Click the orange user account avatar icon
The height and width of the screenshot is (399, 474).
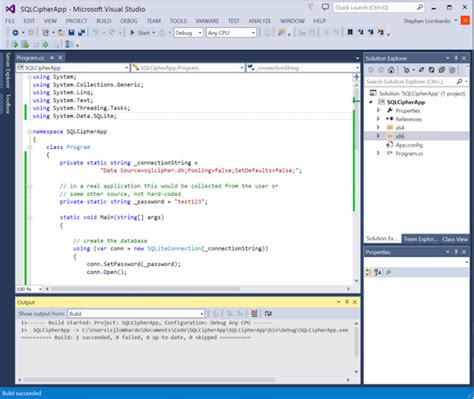click(465, 21)
